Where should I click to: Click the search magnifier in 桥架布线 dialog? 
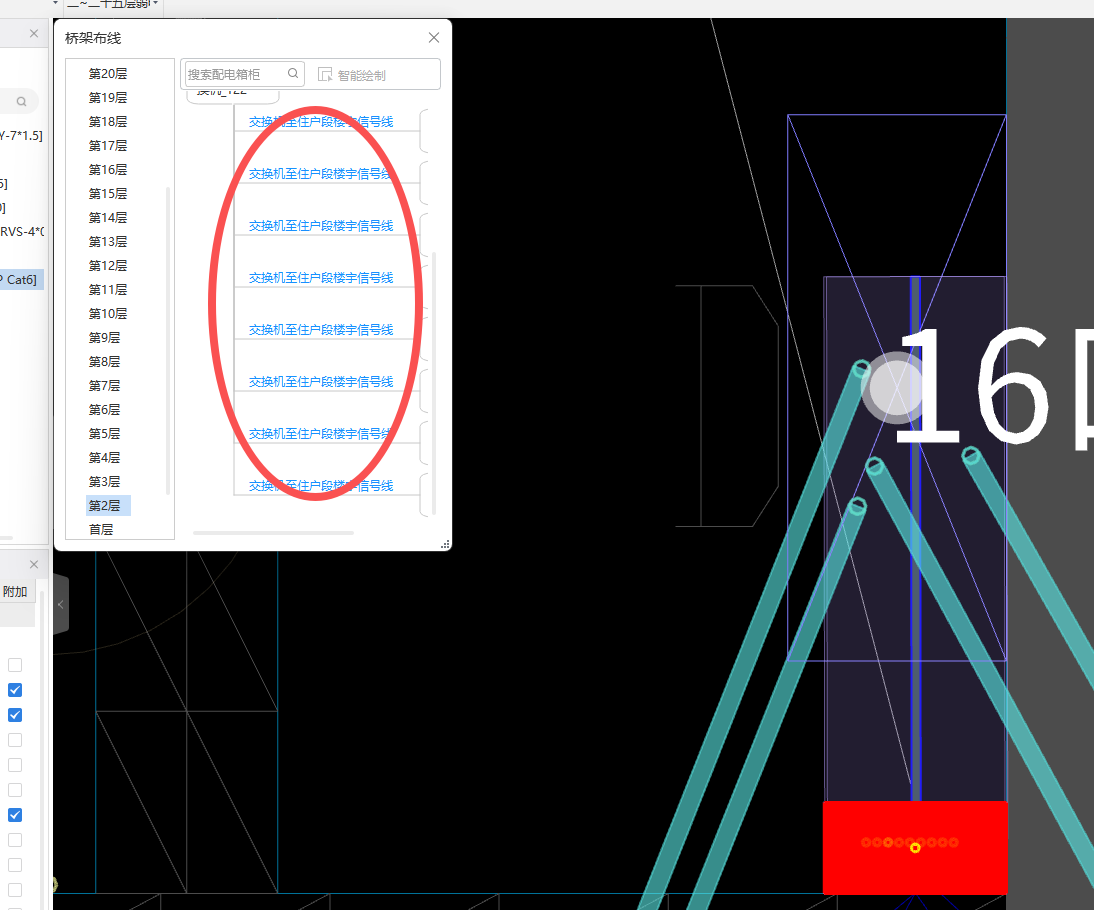click(293, 73)
